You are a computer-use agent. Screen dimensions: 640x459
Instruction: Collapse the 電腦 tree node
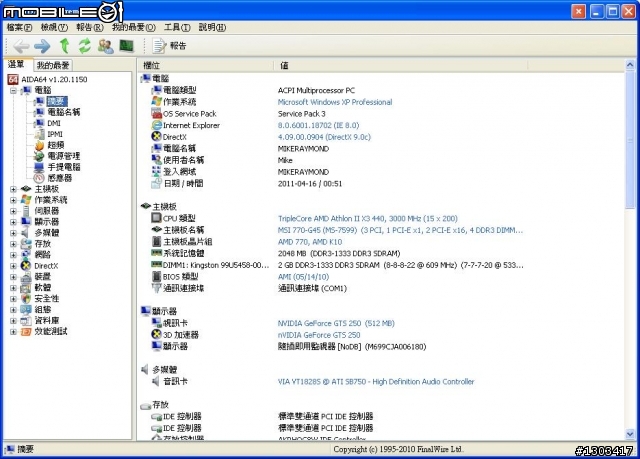pyautogui.click(x=13, y=90)
